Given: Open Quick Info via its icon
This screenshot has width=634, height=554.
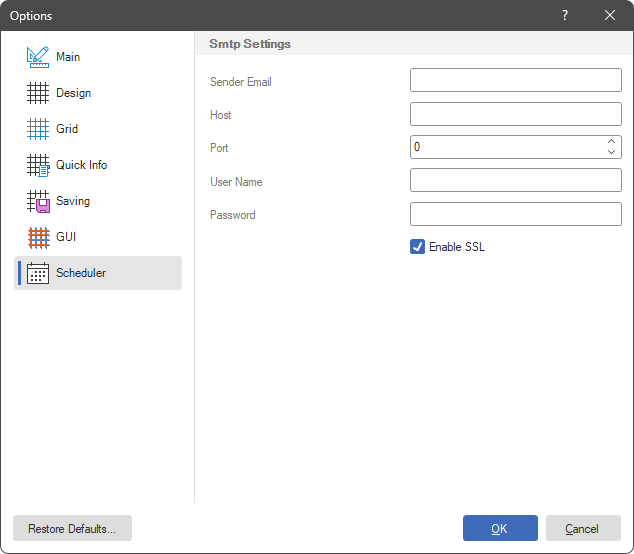Looking at the screenshot, I should coord(38,165).
